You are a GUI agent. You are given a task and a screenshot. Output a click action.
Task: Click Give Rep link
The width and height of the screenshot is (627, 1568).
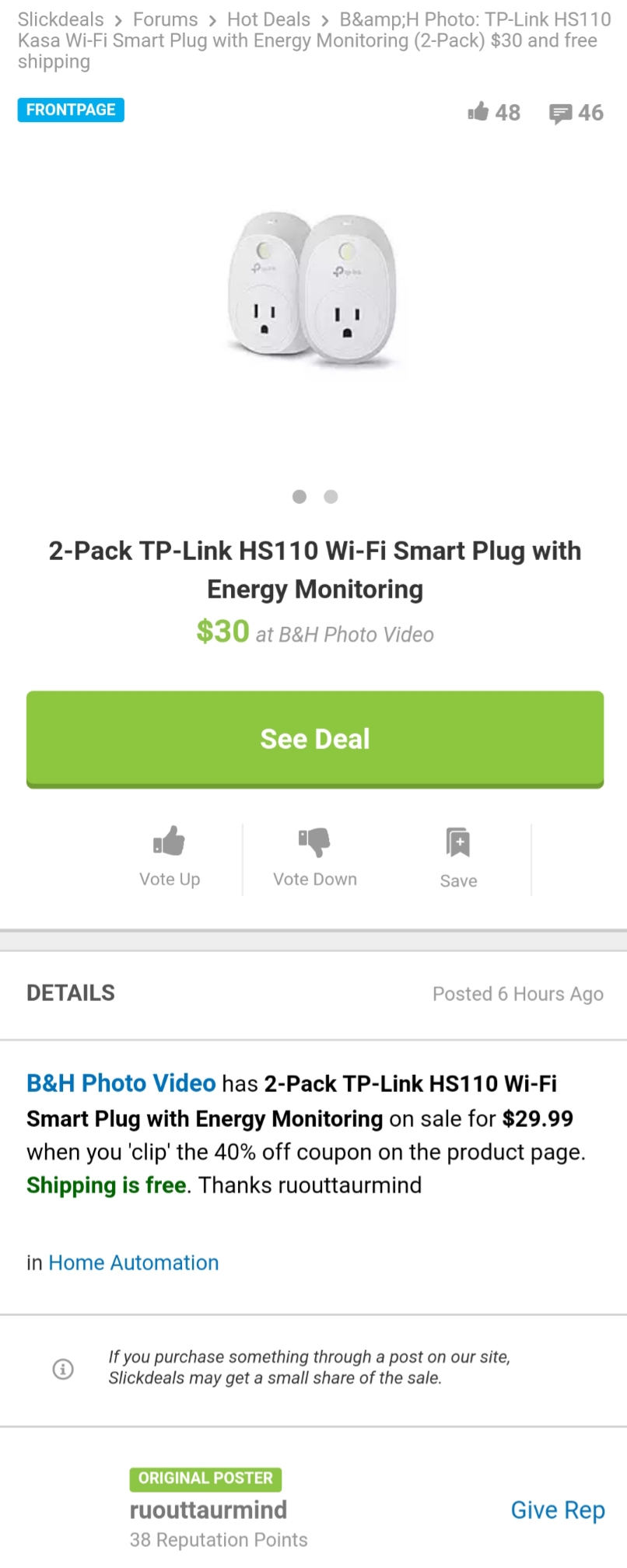[x=557, y=1510]
